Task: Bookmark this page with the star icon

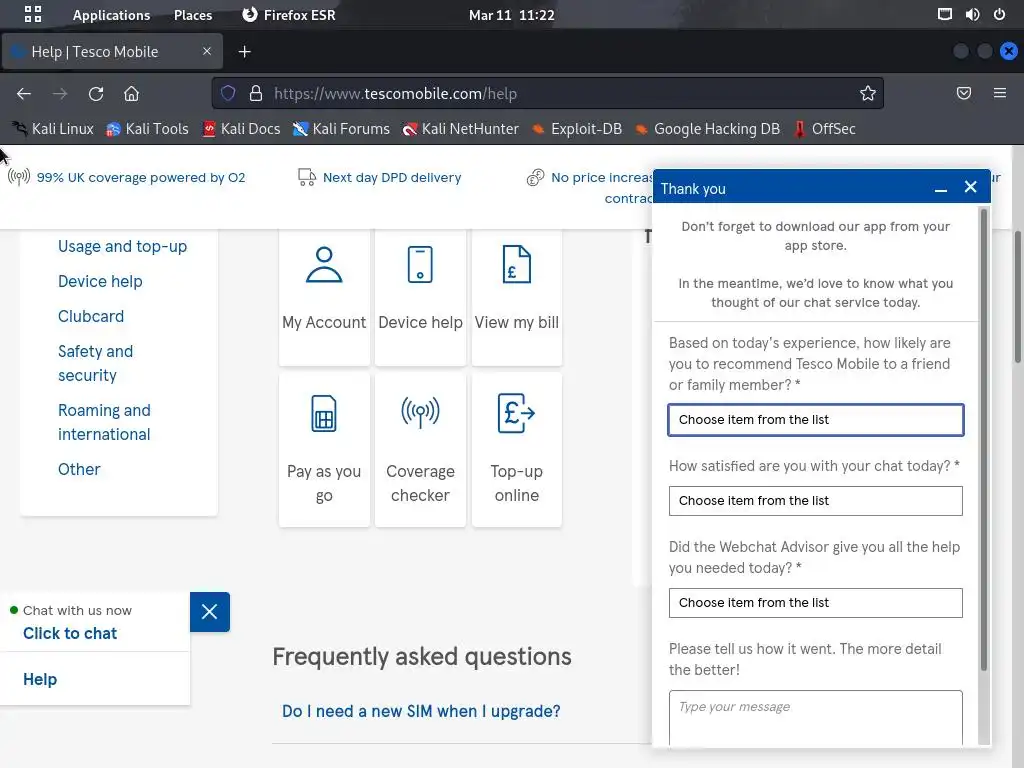Action: click(867, 93)
